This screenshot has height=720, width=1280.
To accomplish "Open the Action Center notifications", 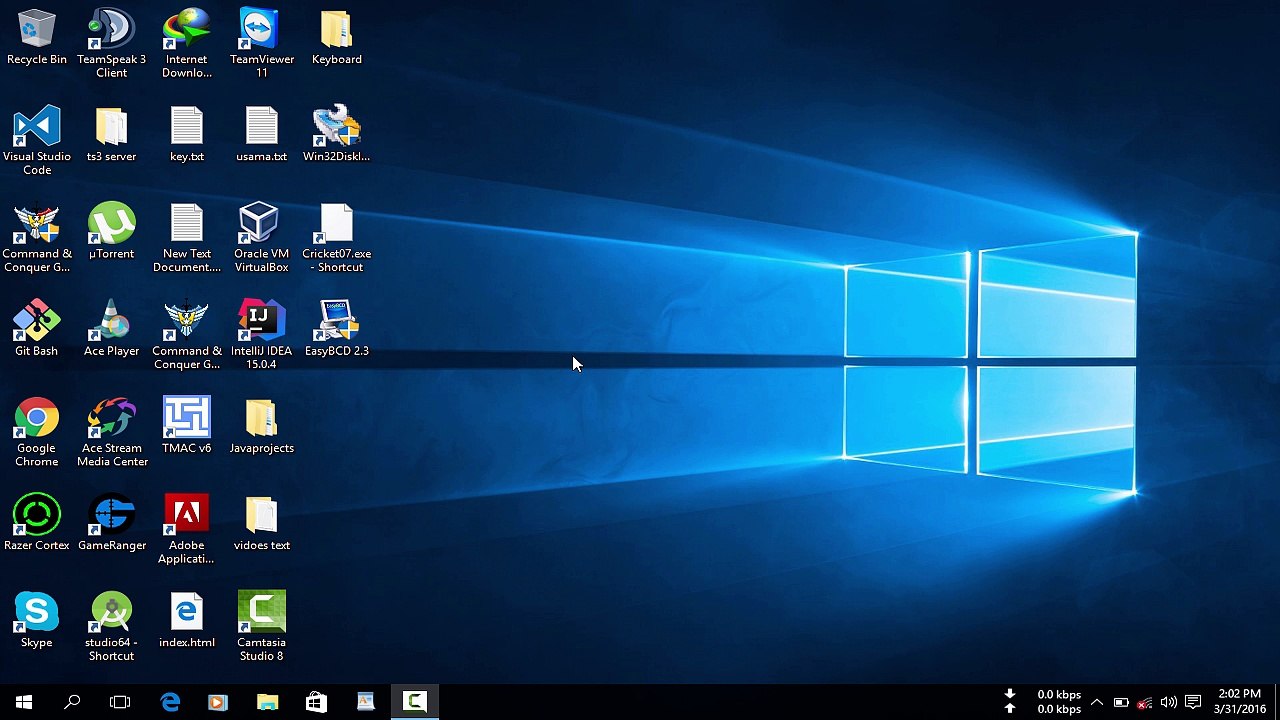I will pos(1192,702).
